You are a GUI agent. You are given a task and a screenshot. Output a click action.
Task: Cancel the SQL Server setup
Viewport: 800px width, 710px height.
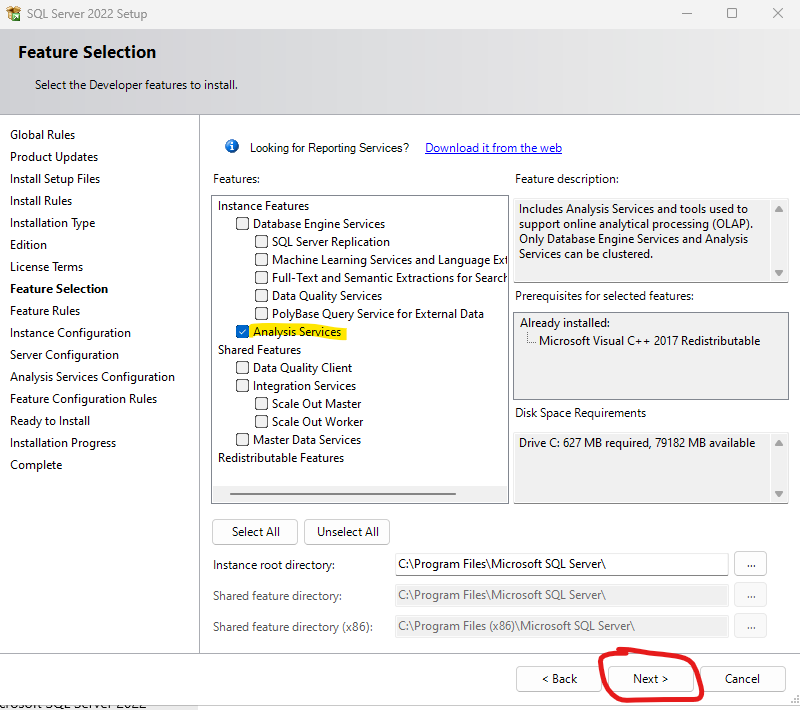point(742,679)
